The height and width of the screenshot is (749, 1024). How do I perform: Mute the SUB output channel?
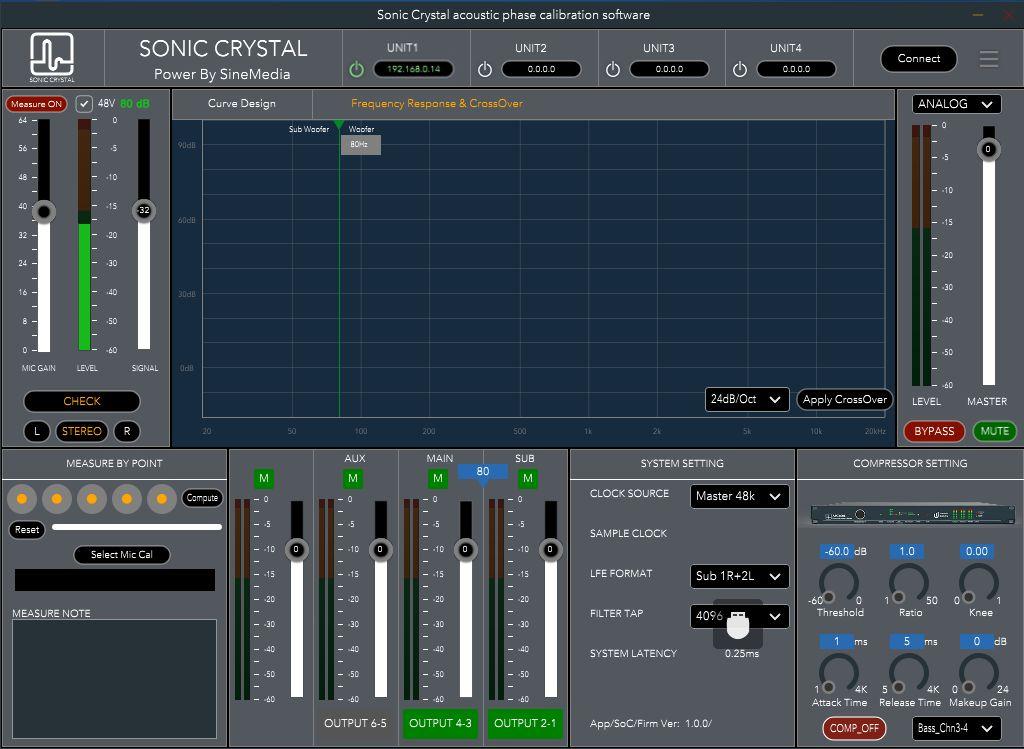pyautogui.click(x=527, y=479)
